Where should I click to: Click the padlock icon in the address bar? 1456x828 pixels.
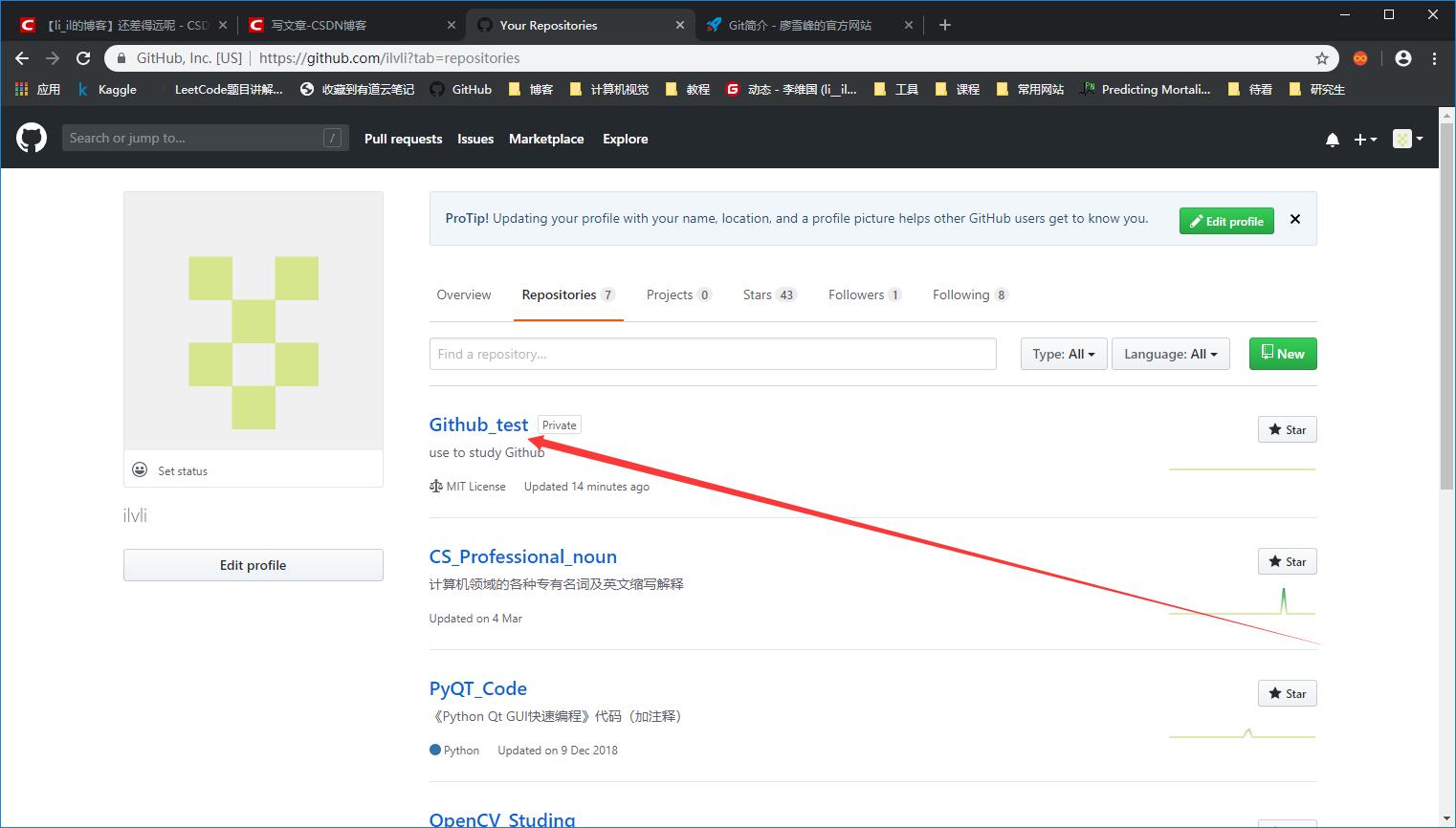click(x=121, y=57)
